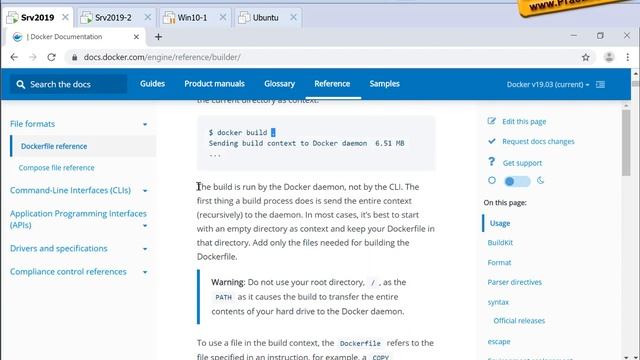Click the Get support question mark icon
The width and height of the screenshot is (640, 360).
click(491, 162)
